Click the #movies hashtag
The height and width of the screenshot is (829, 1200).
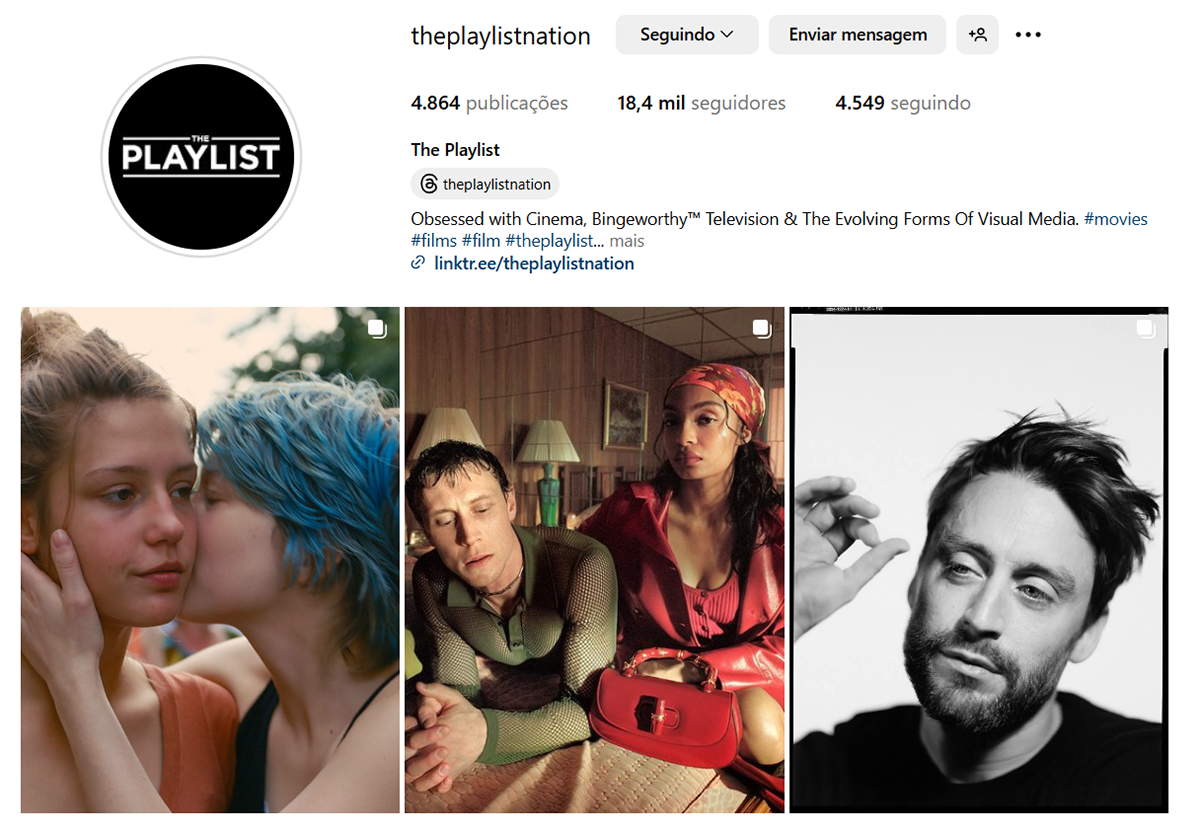tap(1115, 219)
